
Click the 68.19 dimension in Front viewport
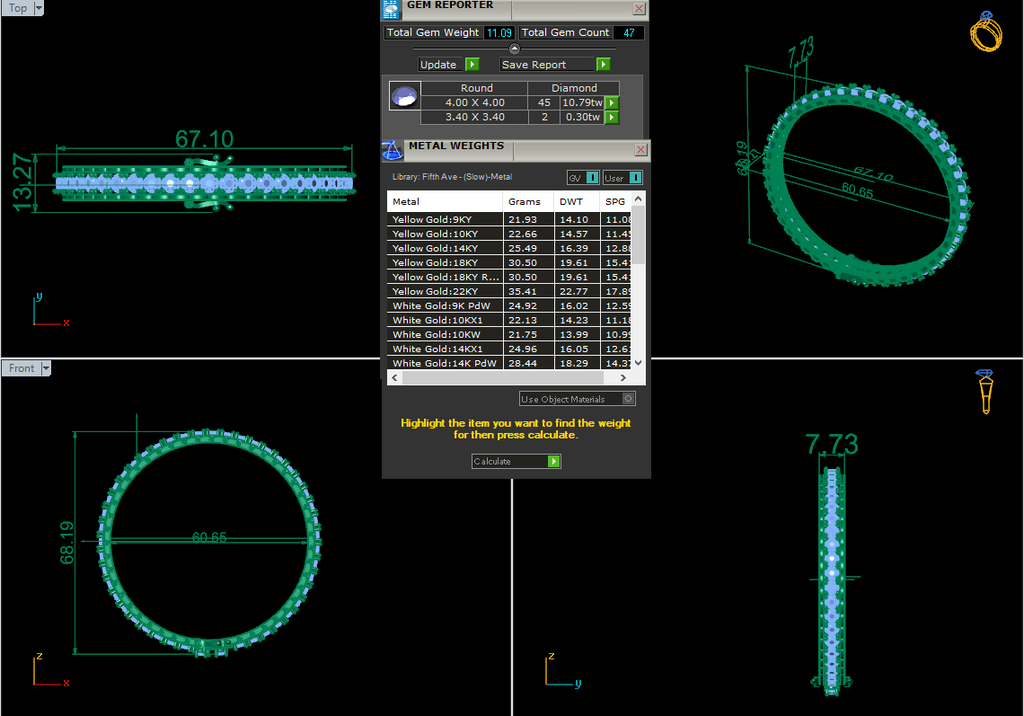pyautogui.click(x=67, y=543)
